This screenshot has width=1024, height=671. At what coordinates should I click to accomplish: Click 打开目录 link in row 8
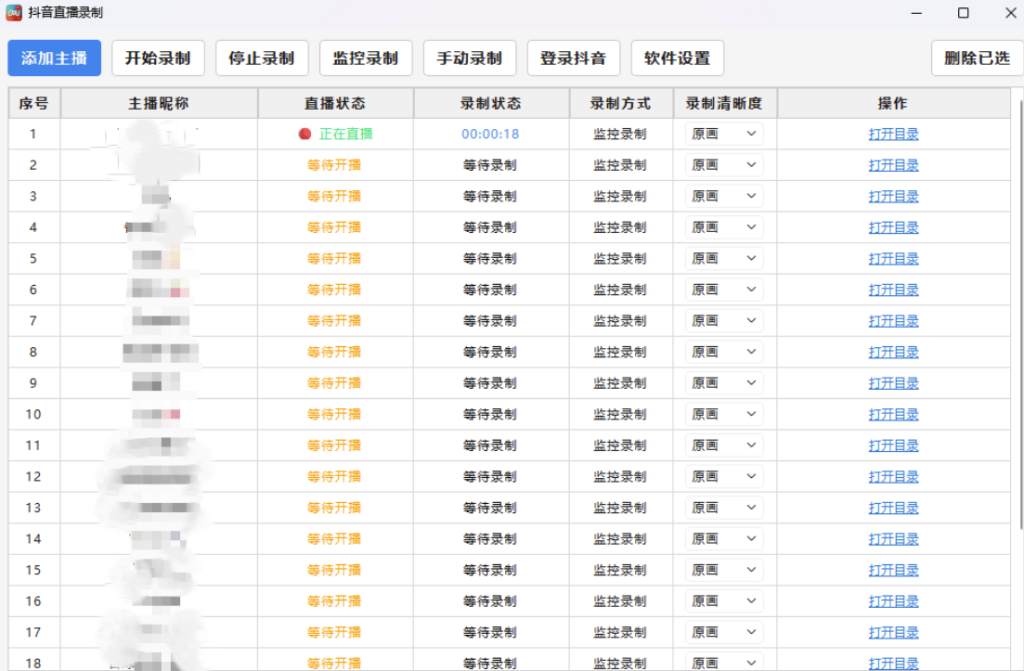click(x=893, y=352)
